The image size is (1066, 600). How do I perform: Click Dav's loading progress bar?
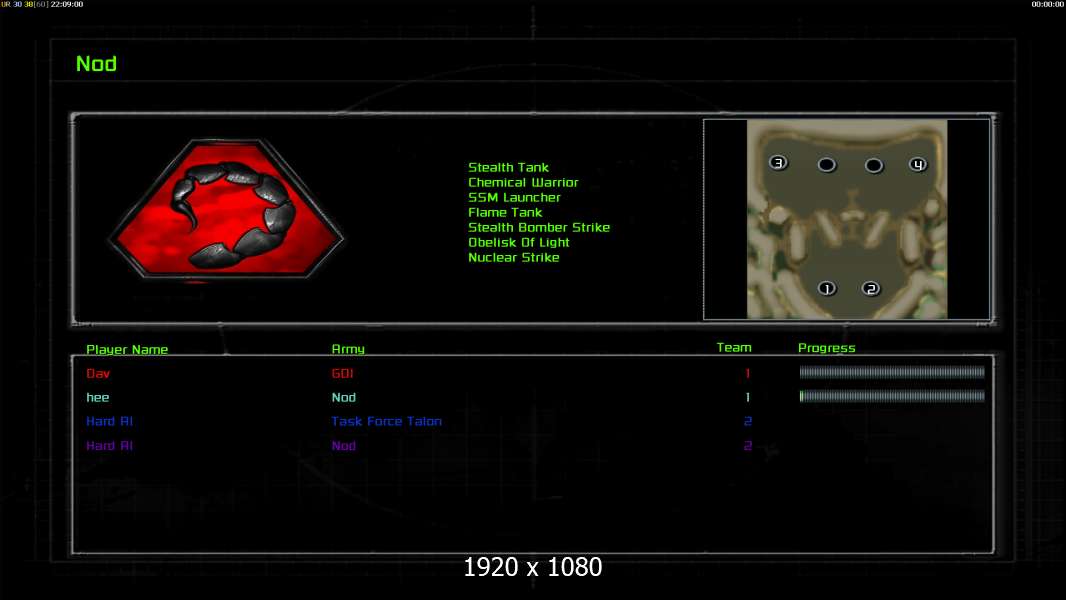coord(892,372)
